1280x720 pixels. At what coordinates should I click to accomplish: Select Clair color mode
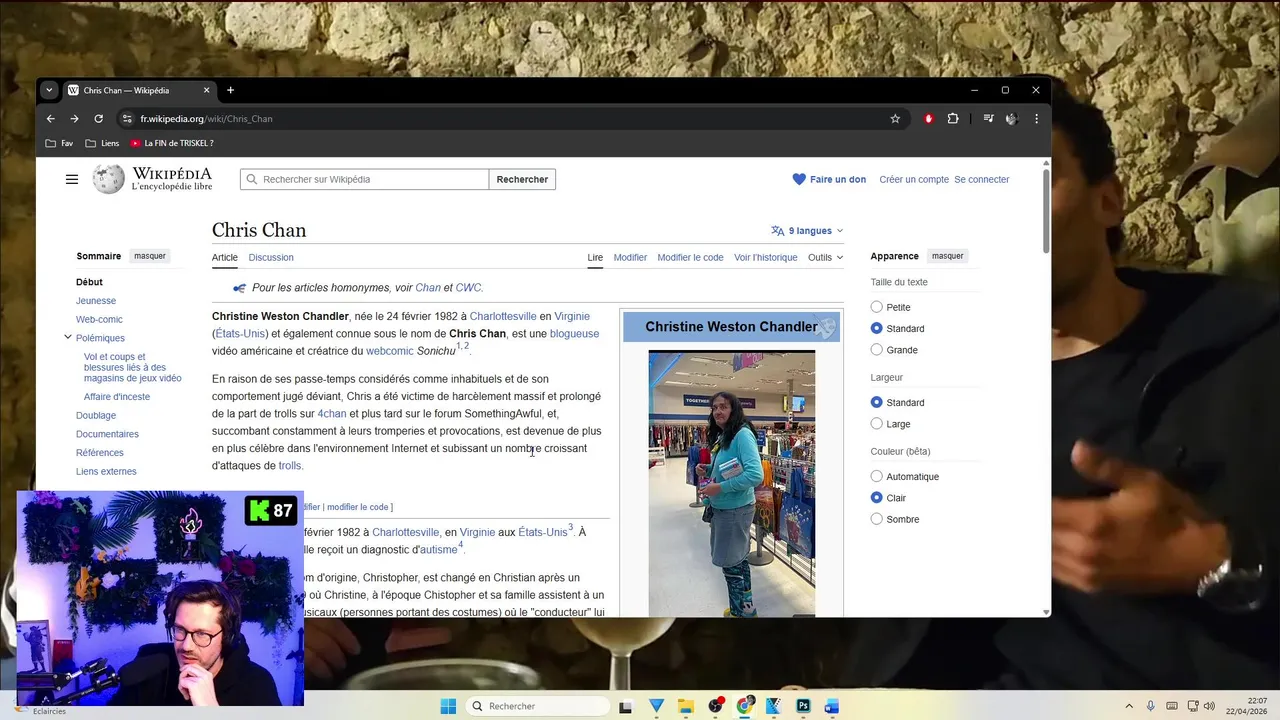(877, 498)
